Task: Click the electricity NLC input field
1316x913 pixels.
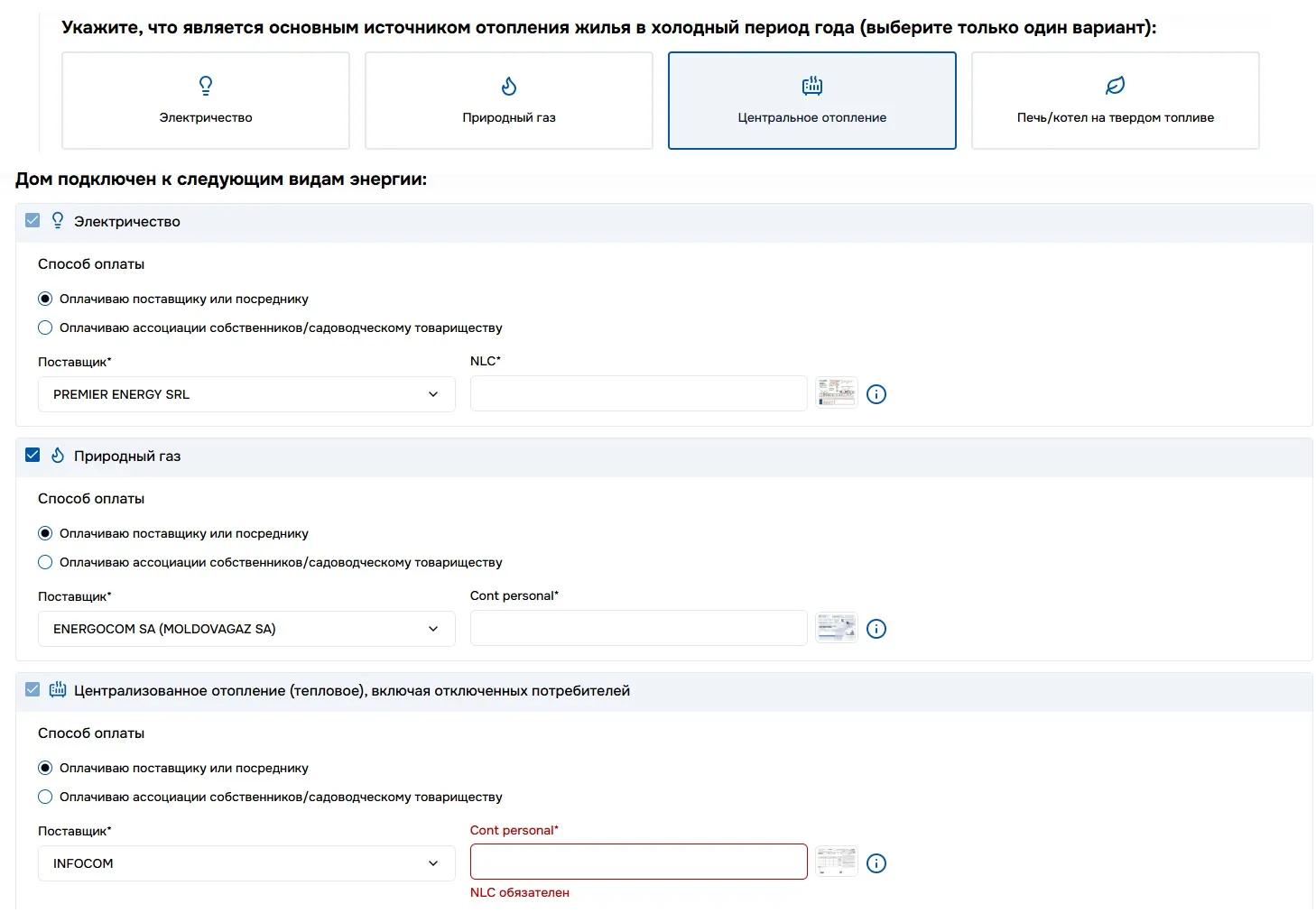Action: click(x=638, y=394)
